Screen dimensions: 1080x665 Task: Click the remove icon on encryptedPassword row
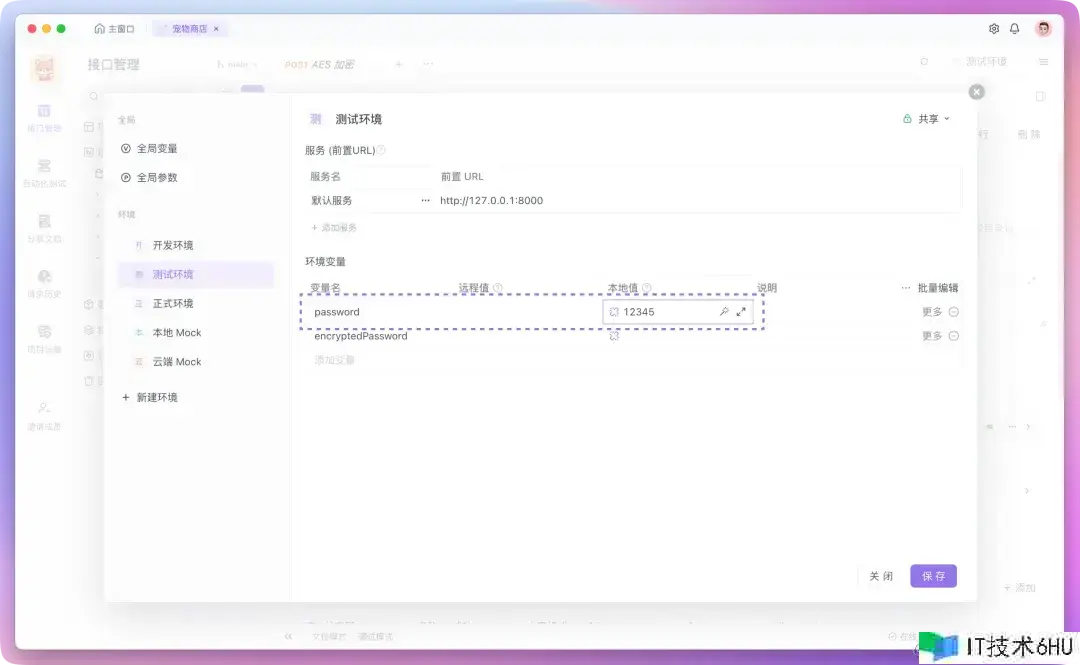pos(953,336)
